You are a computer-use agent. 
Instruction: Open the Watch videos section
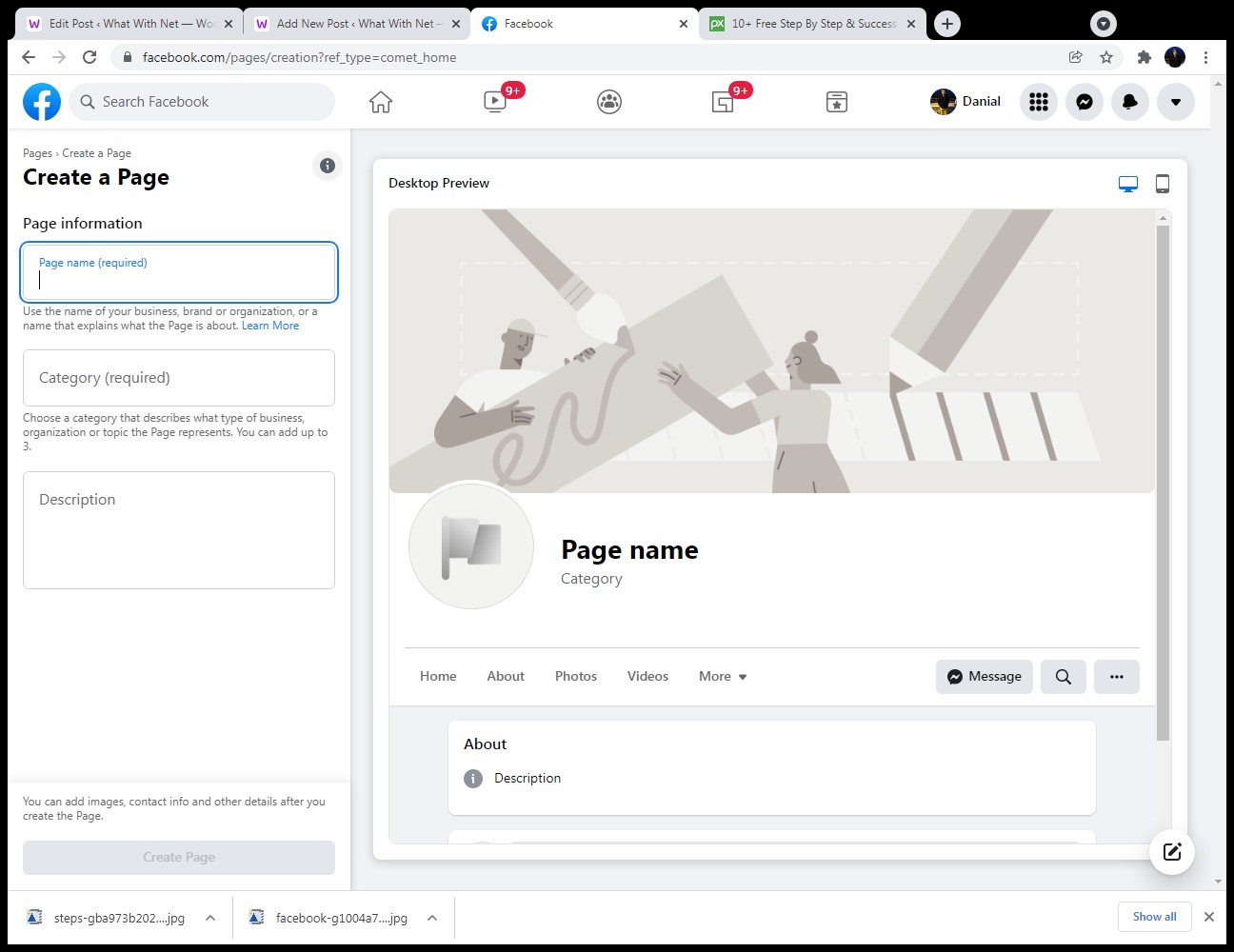click(x=494, y=101)
